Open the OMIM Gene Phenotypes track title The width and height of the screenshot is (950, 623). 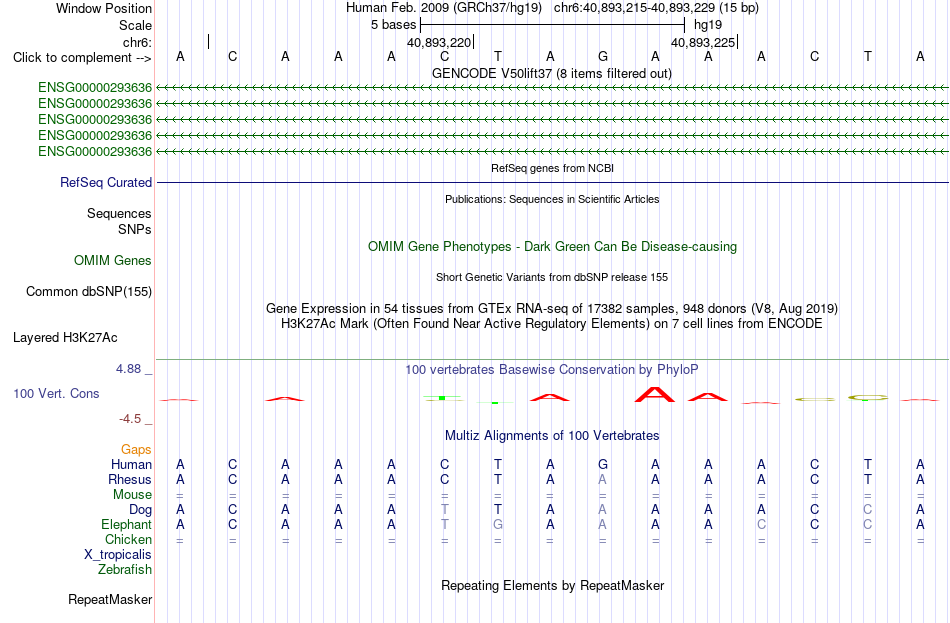[x=552, y=247]
